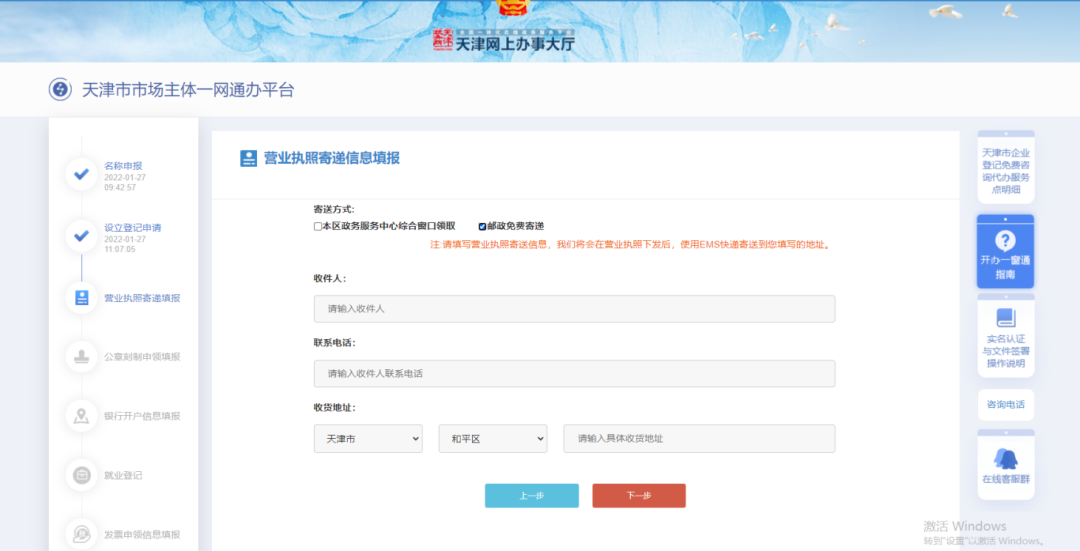Click the 收件人 input field
This screenshot has height=551, width=1080.
point(574,309)
